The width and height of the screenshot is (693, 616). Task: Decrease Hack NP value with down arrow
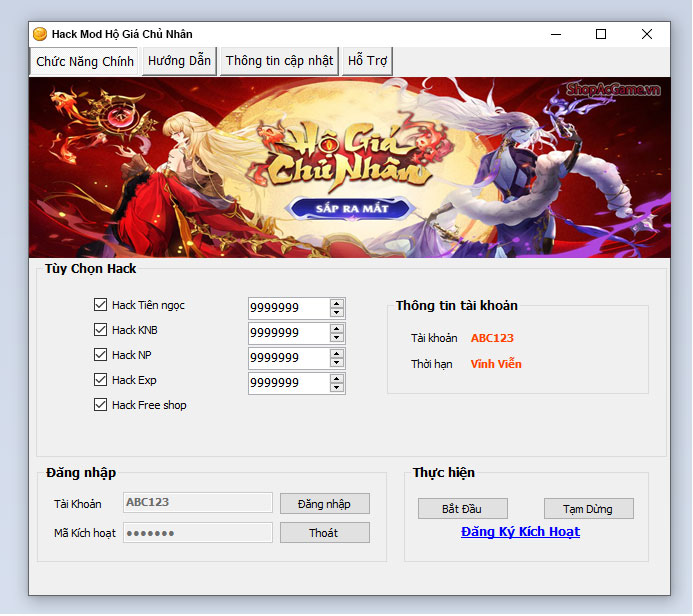click(x=337, y=363)
